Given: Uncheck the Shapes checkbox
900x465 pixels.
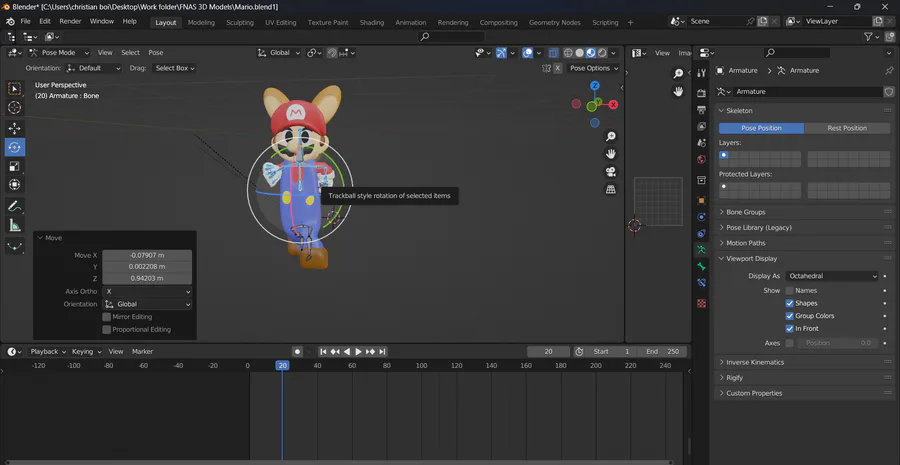Looking at the screenshot, I should pyautogui.click(x=790, y=303).
